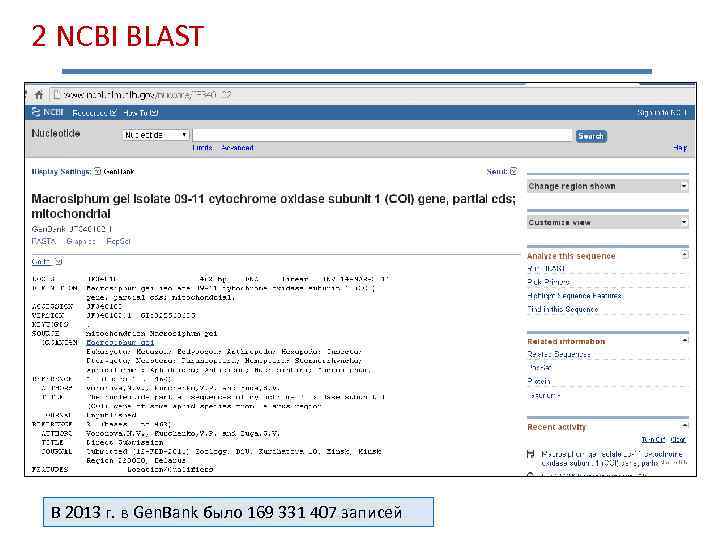
Task: Open the Taxonomy related link
Action: tap(544, 395)
